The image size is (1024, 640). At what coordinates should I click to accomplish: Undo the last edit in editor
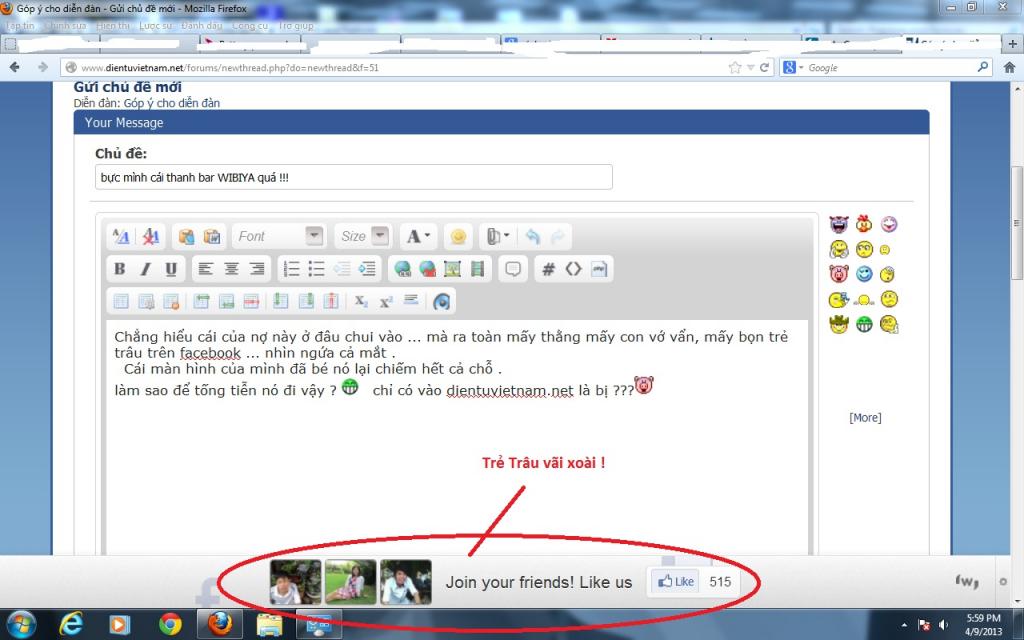click(532, 236)
